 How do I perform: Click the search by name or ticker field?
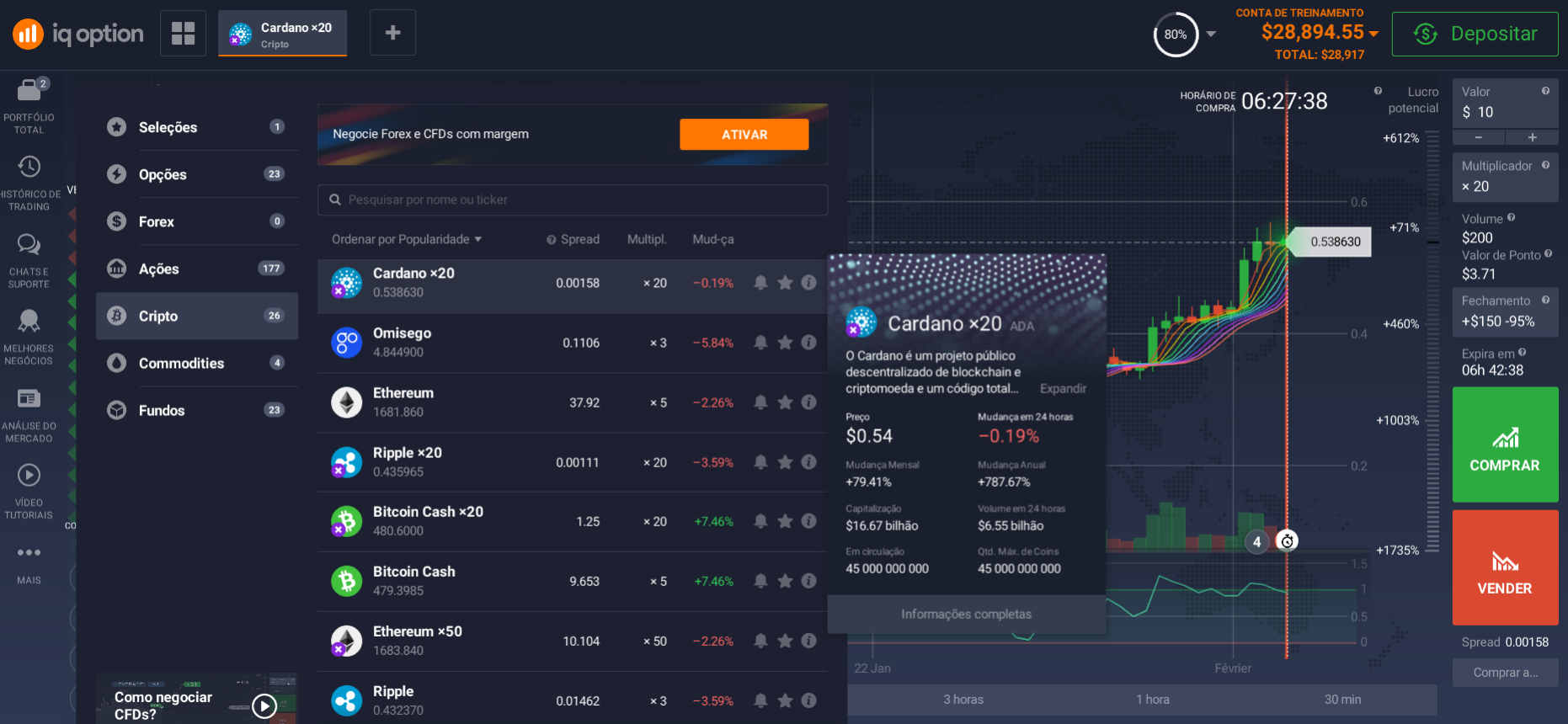pos(573,200)
